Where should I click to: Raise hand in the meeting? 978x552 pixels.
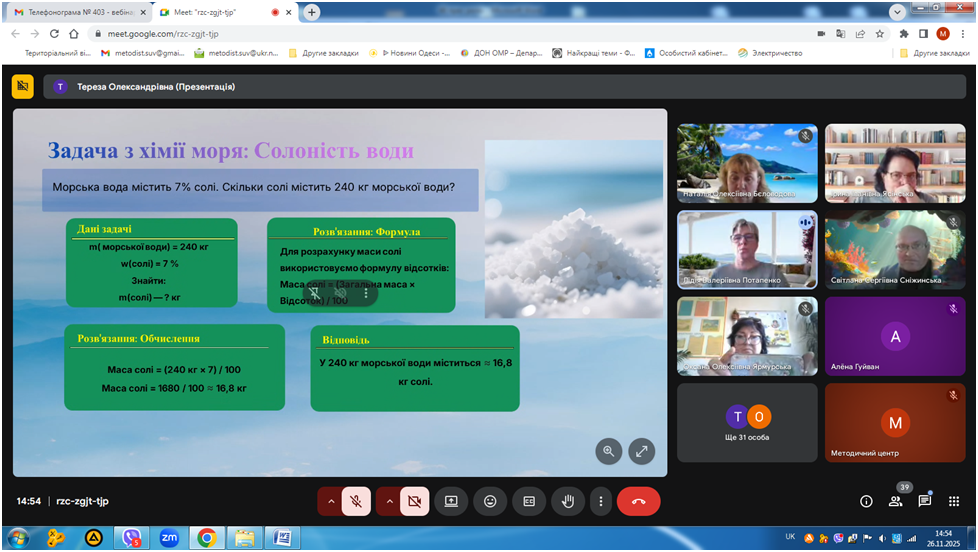pos(568,501)
